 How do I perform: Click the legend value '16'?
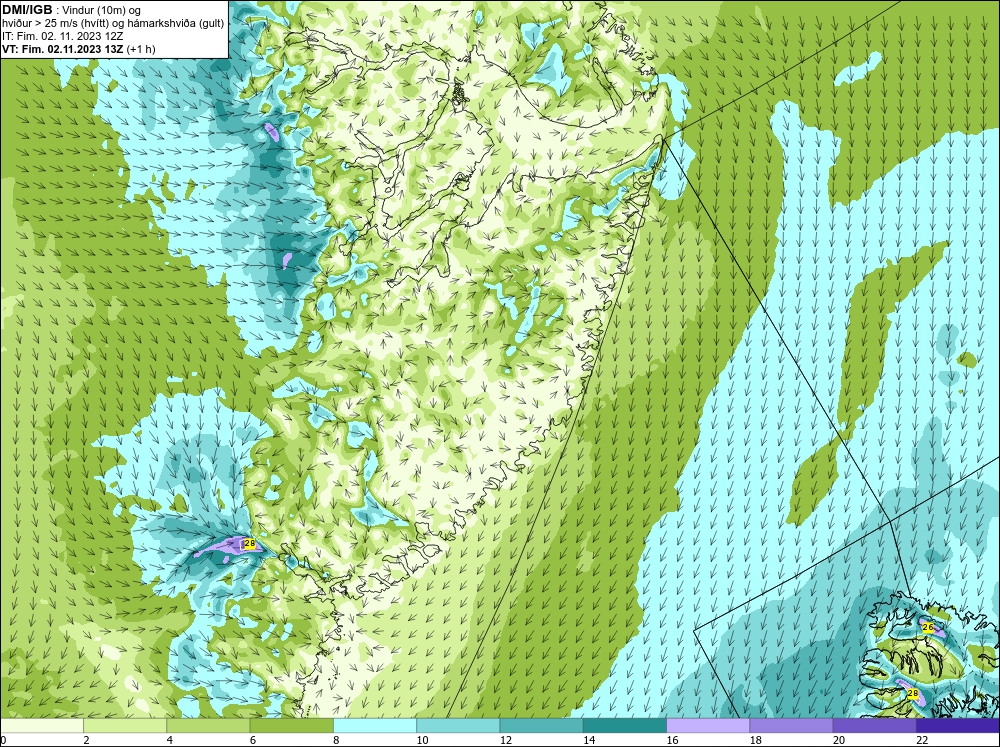672,740
